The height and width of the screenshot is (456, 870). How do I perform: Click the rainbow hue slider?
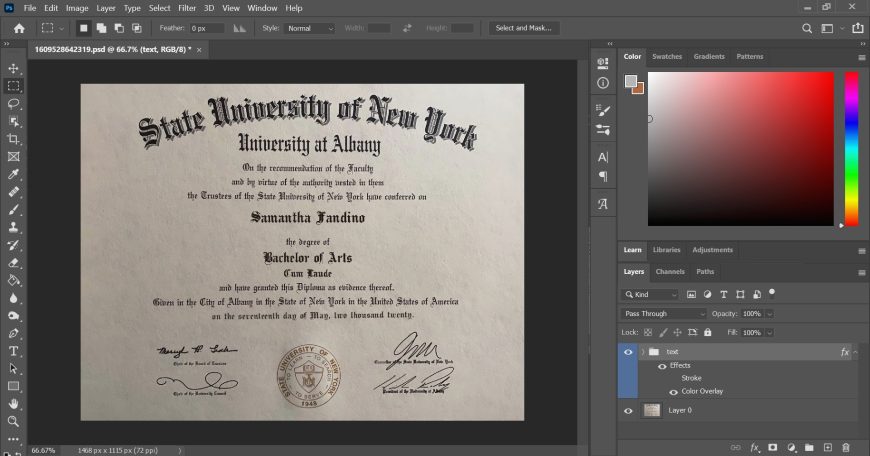point(851,149)
